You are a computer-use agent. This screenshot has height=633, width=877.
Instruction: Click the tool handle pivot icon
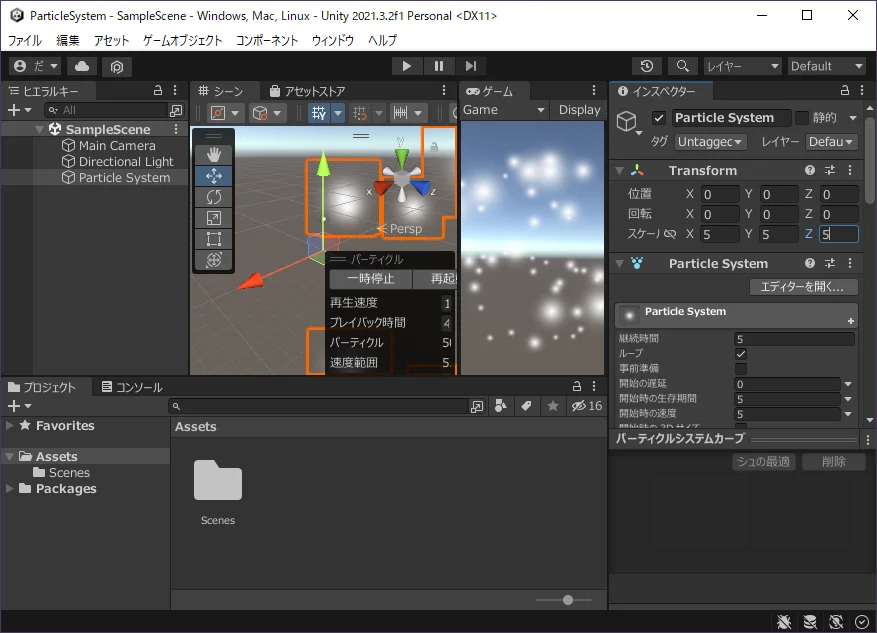(x=218, y=113)
